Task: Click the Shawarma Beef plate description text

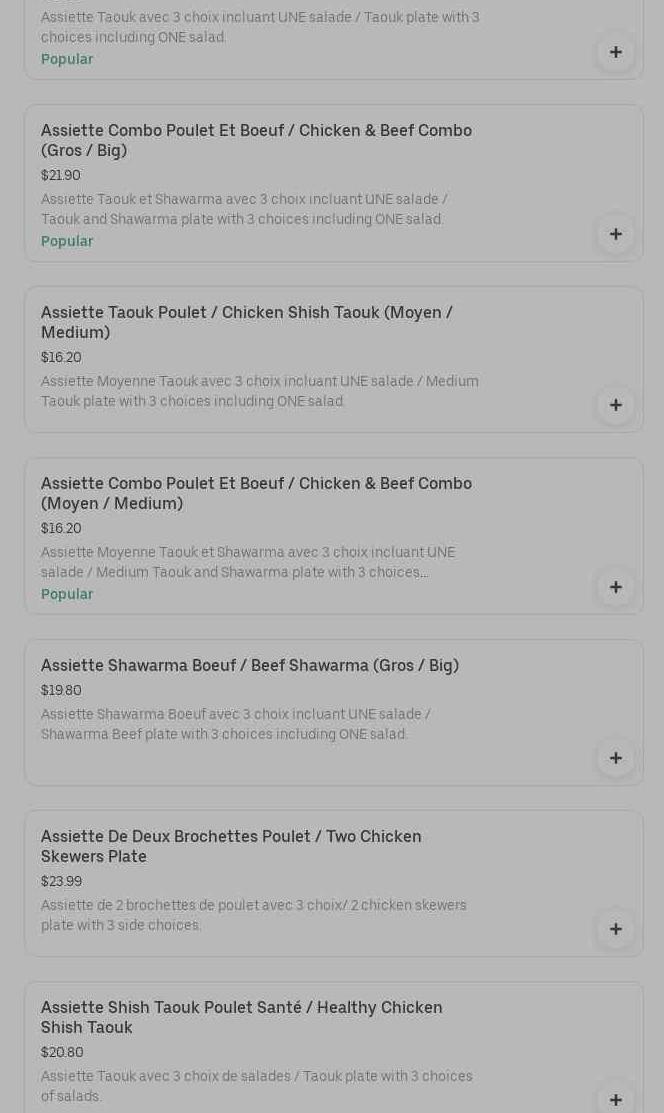Action: coord(236,724)
